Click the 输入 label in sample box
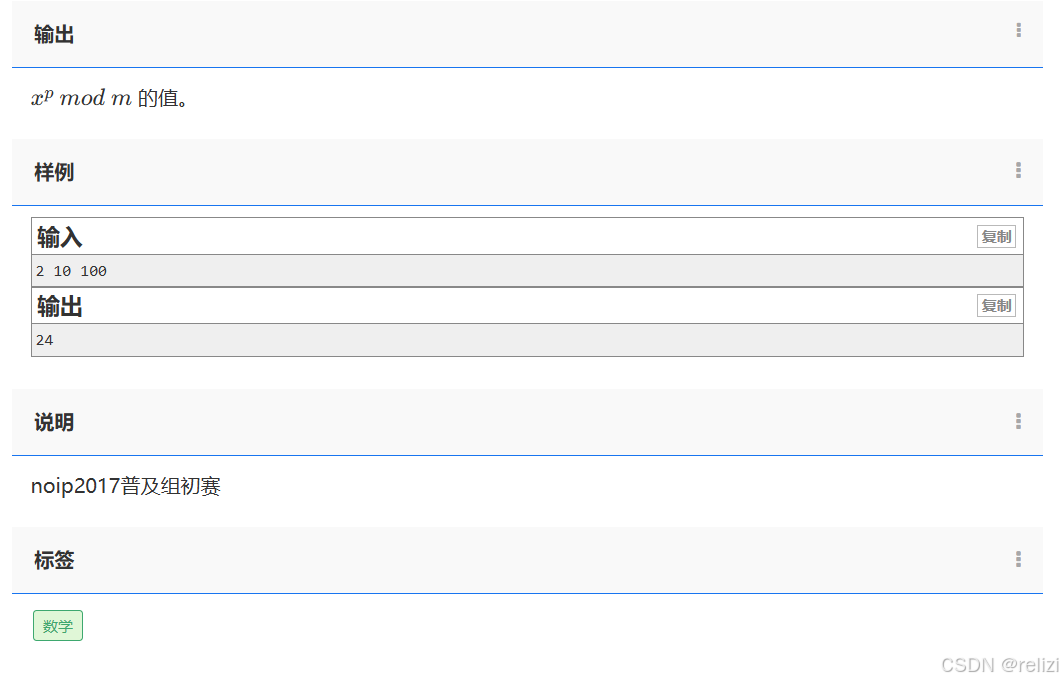 (x=60, y=237)
